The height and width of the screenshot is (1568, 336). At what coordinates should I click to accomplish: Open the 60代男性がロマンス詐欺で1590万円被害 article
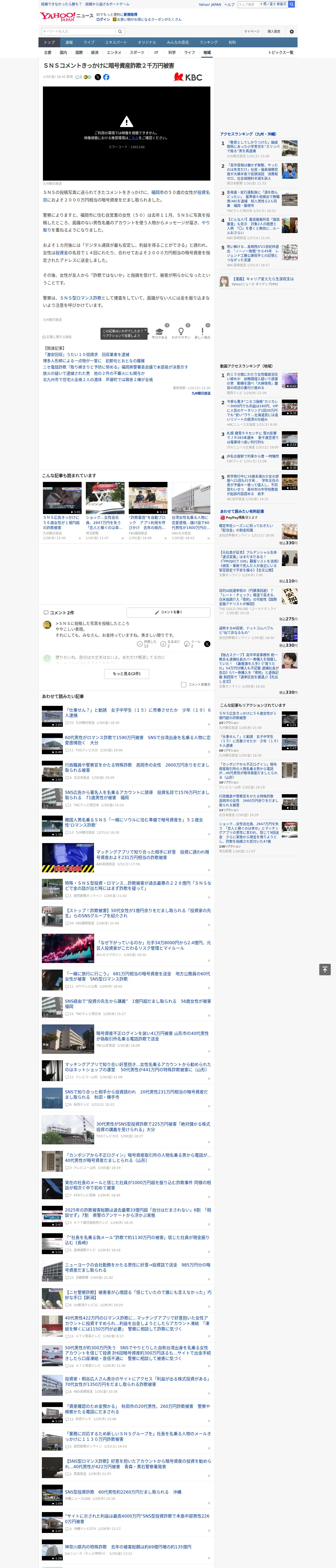138,740
